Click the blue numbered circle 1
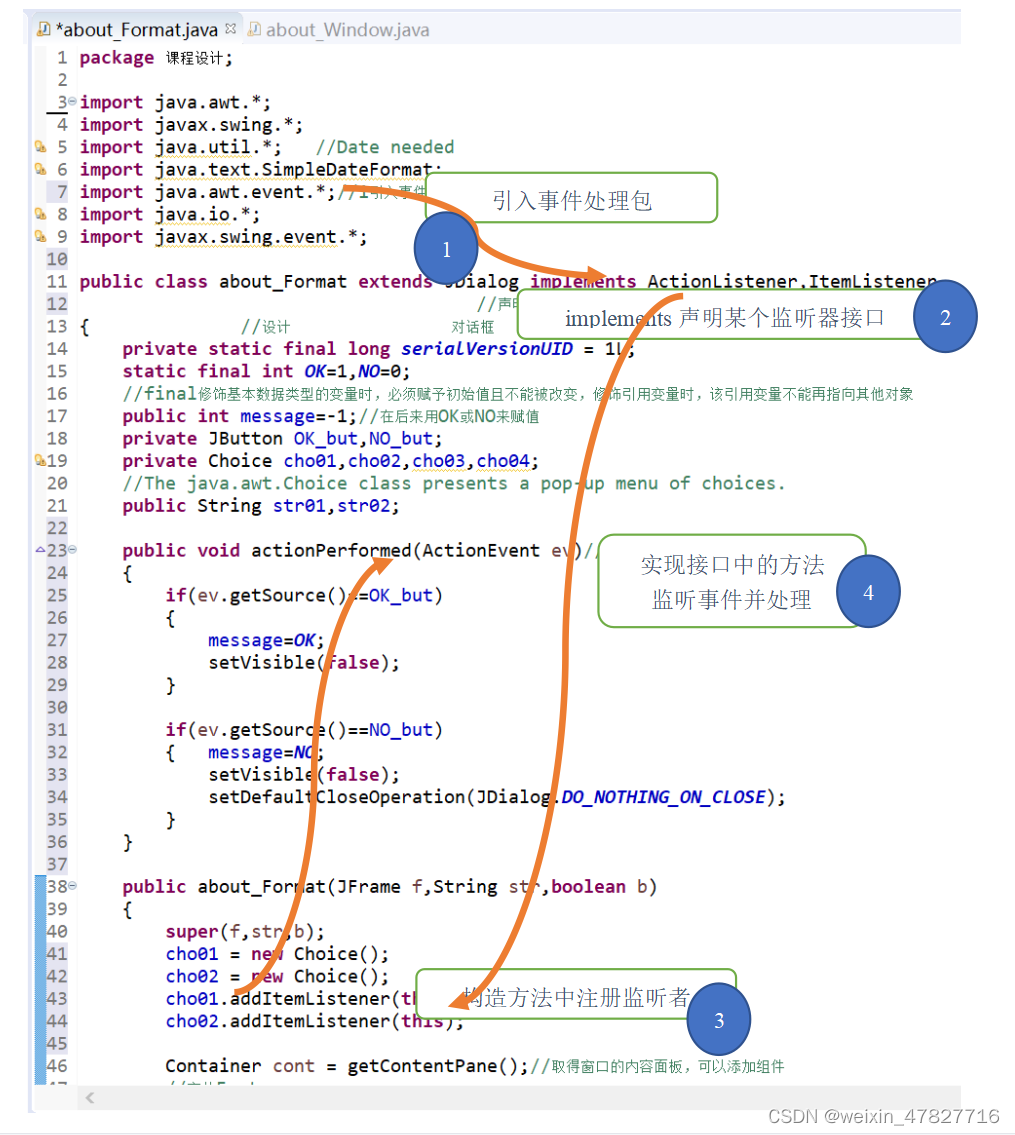The width and height of the screenshot is (1015, 1135). tap(445, 248)
